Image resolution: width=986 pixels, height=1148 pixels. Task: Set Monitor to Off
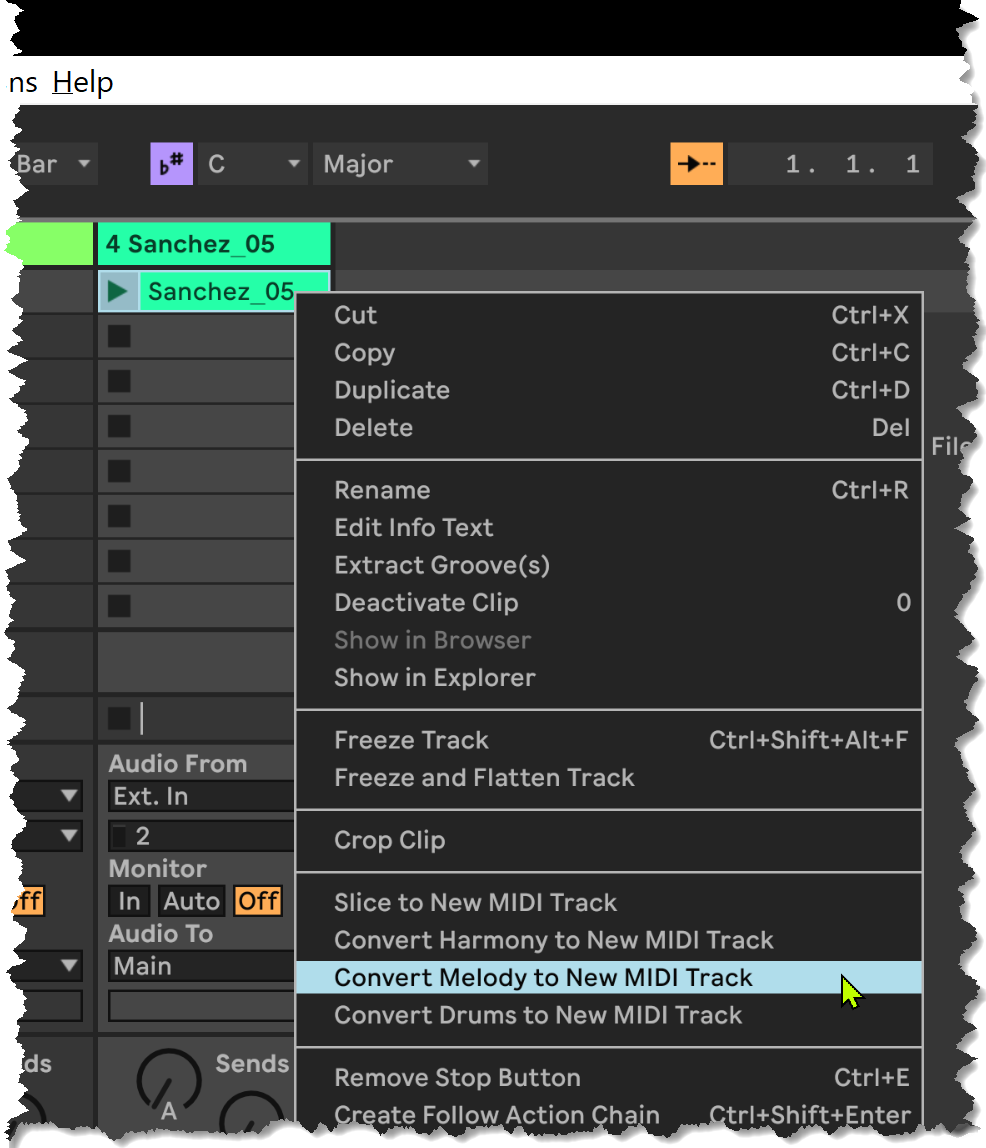click(257, 901)
